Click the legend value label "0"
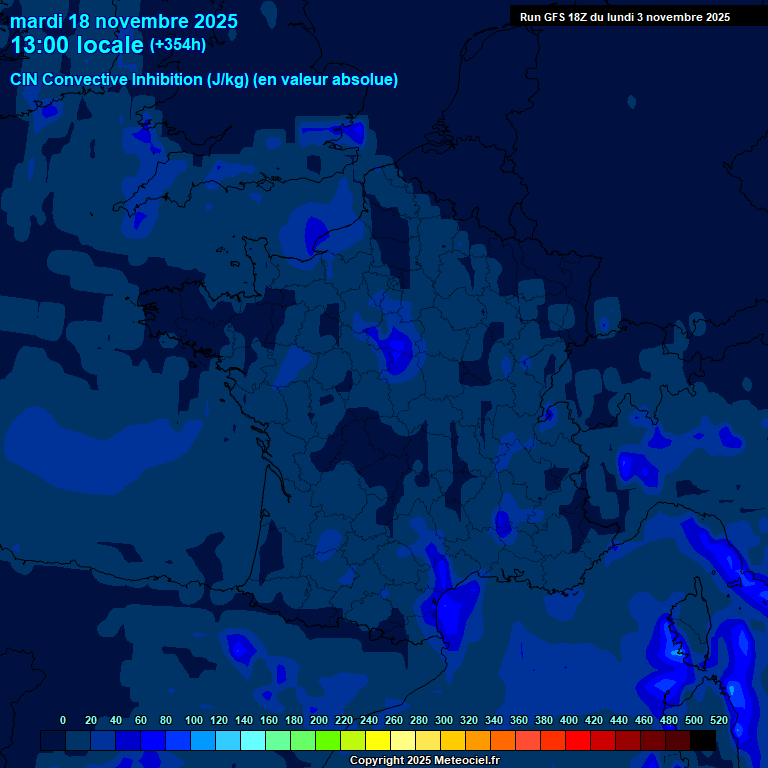 tap(63, 720)
